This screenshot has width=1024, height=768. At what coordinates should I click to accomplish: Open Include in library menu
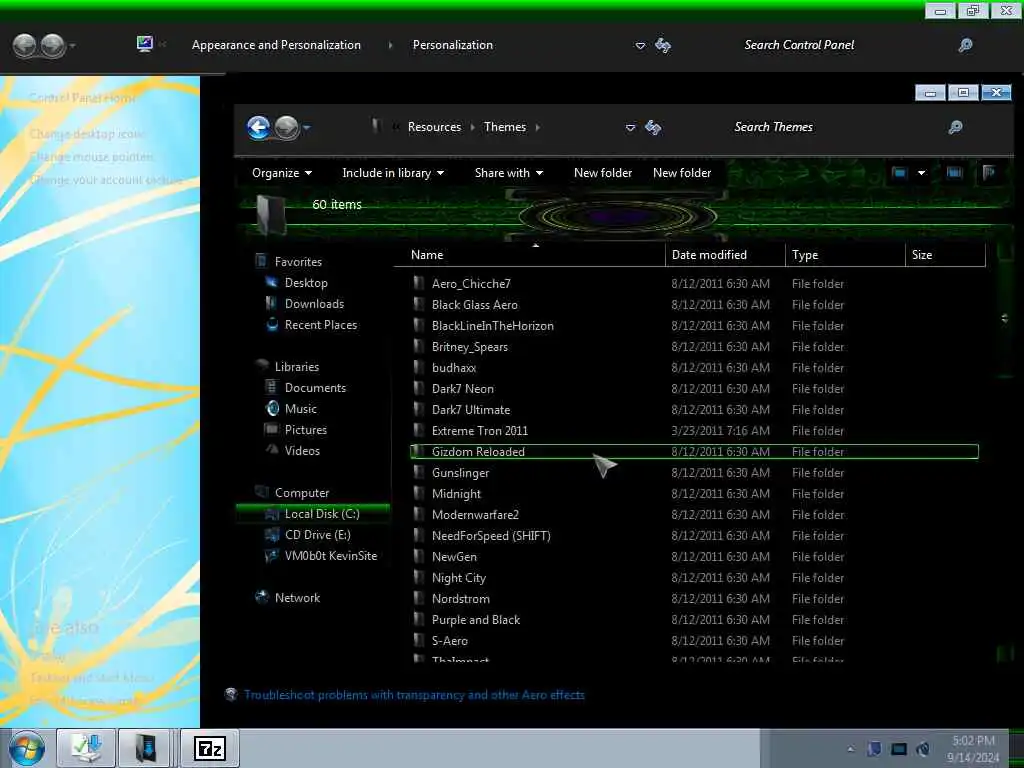(x=393, y=173)
